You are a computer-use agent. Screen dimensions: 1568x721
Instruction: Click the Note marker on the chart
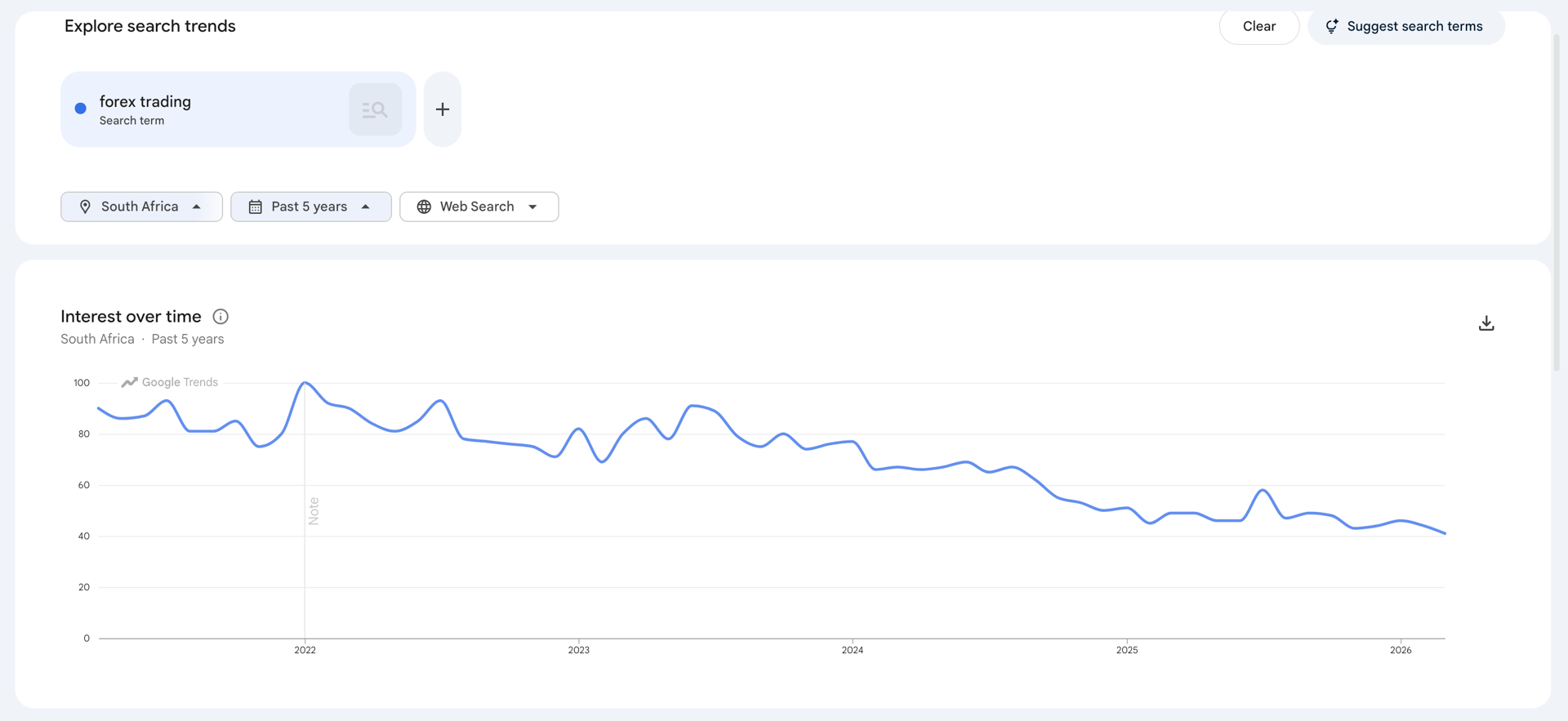314,511
